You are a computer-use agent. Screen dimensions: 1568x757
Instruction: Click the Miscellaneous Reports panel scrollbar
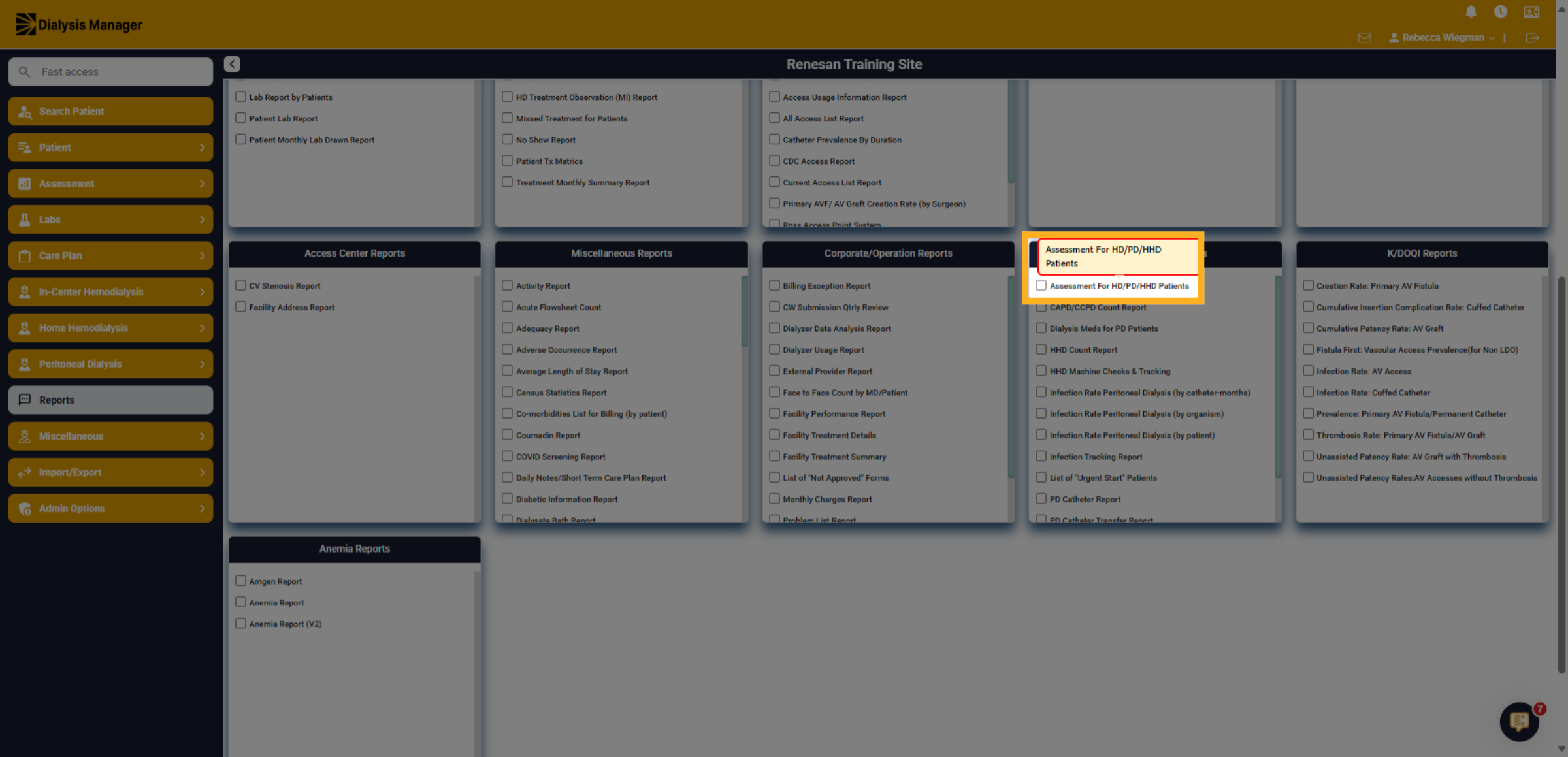(x=745, y=310)
